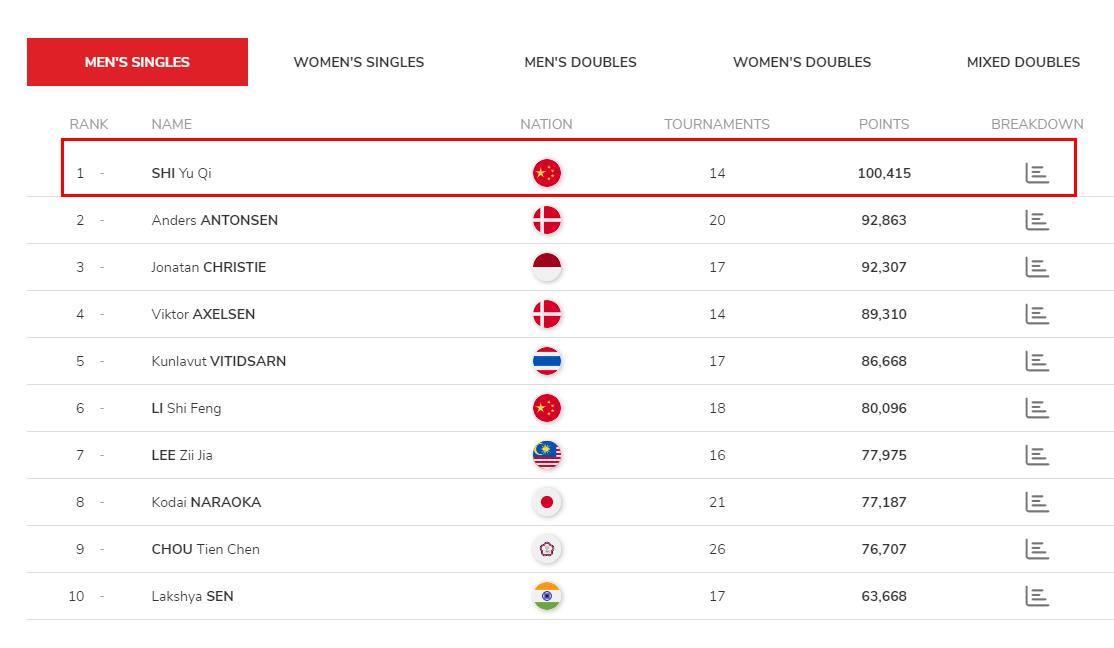The height and width of the screenshot is (648, 1114).
Task: Select the active Men's Singles tab
Action: [137, 62]
